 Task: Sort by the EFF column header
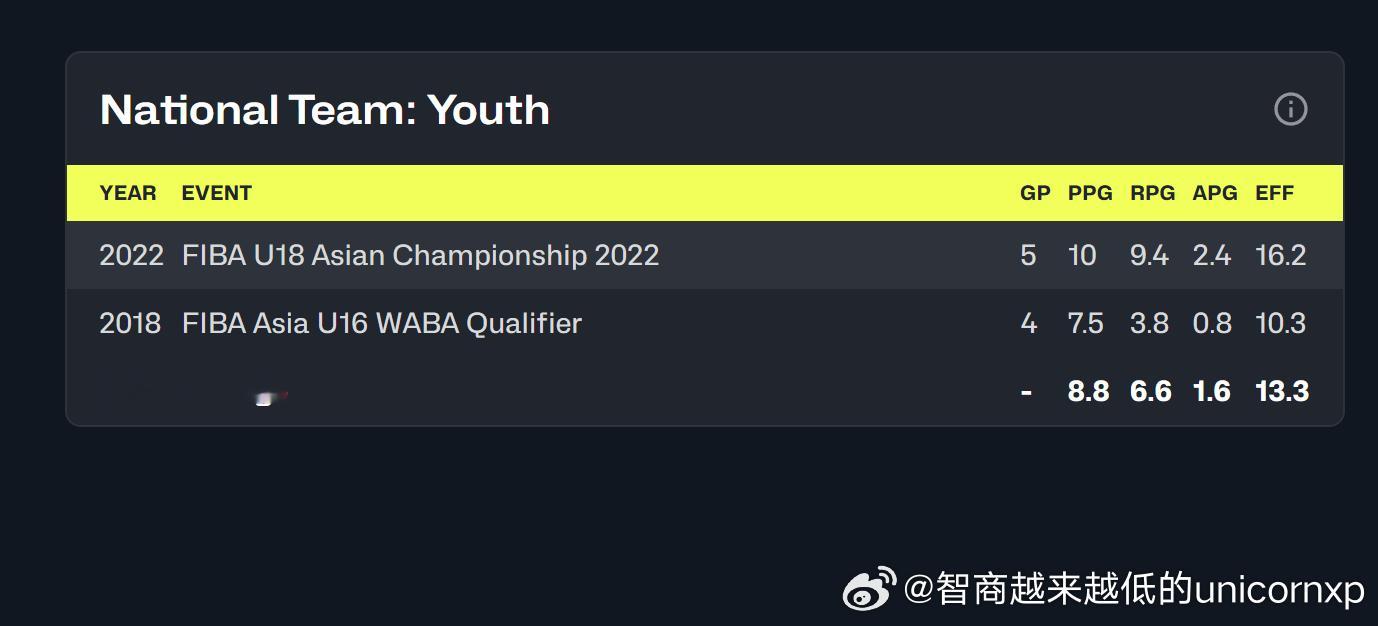(1275, 193)
